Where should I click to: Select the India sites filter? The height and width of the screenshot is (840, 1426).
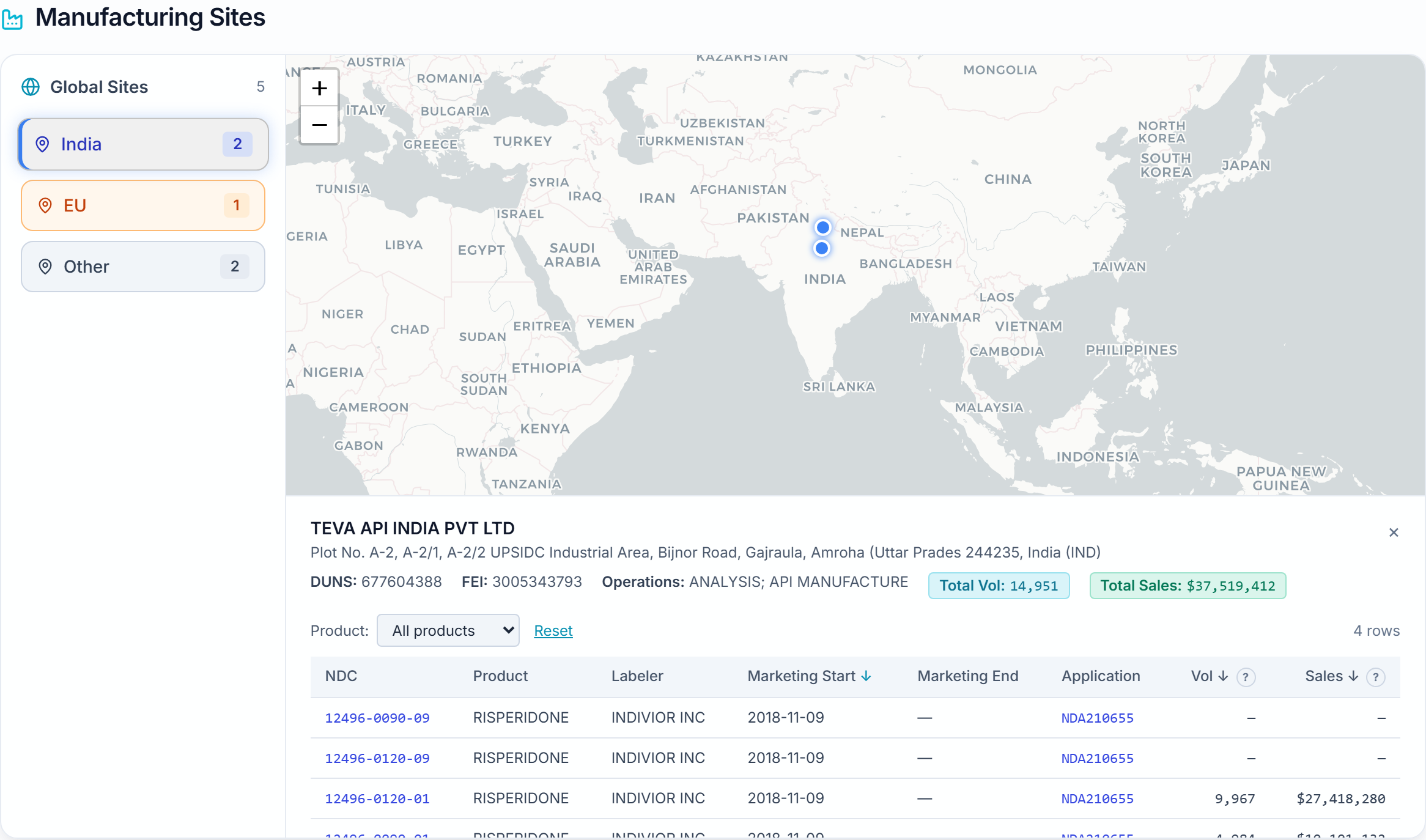144,144
